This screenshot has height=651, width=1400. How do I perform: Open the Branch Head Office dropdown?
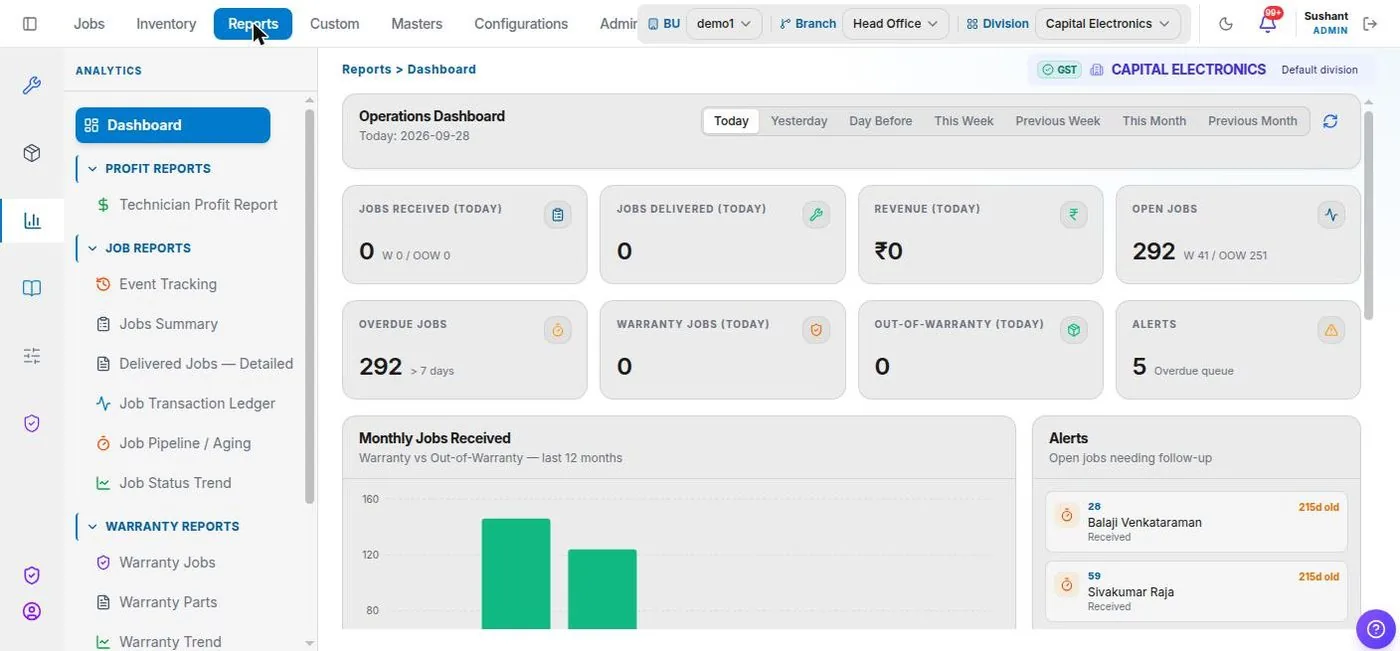895,23
